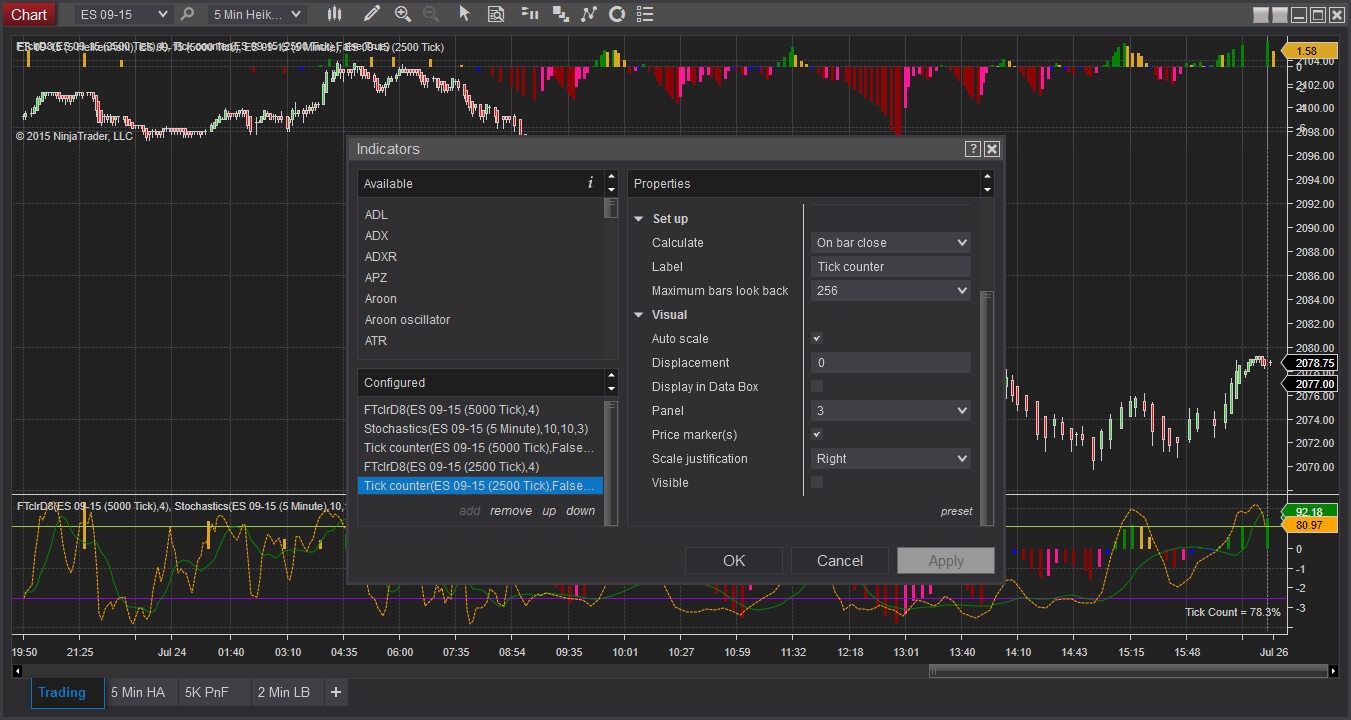
Task: Click the Chart Trader toolbar icon
Action: coord(530,14)
